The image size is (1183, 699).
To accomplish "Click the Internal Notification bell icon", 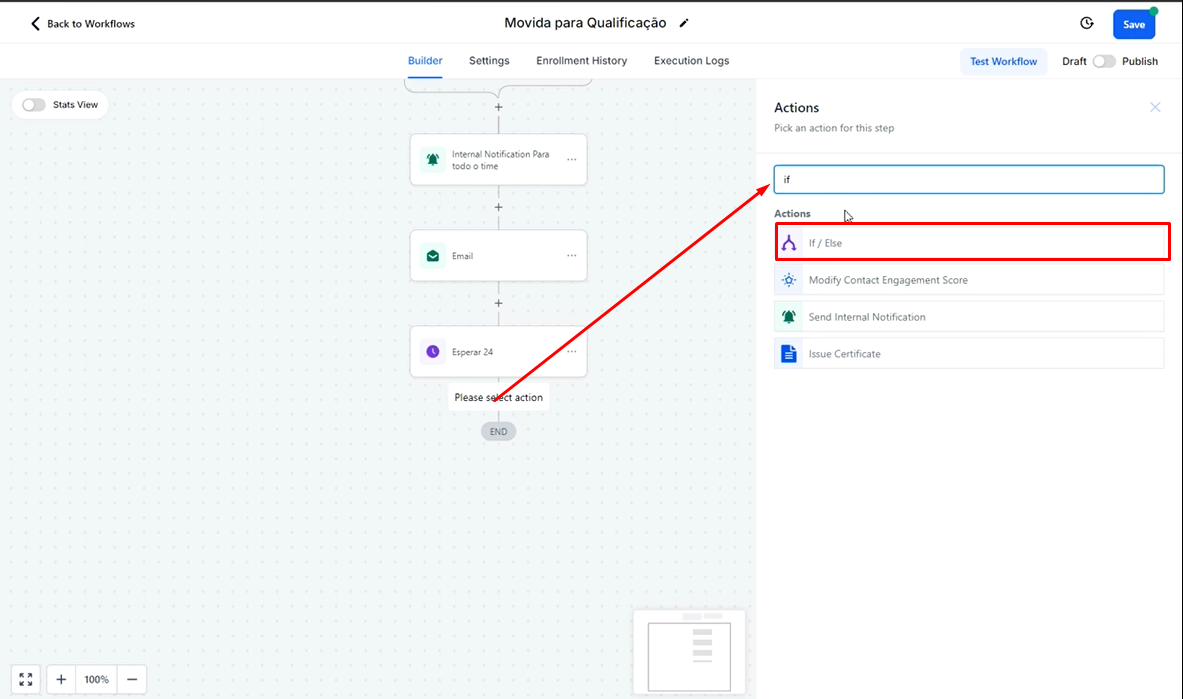I will click(x=432, y=160).
